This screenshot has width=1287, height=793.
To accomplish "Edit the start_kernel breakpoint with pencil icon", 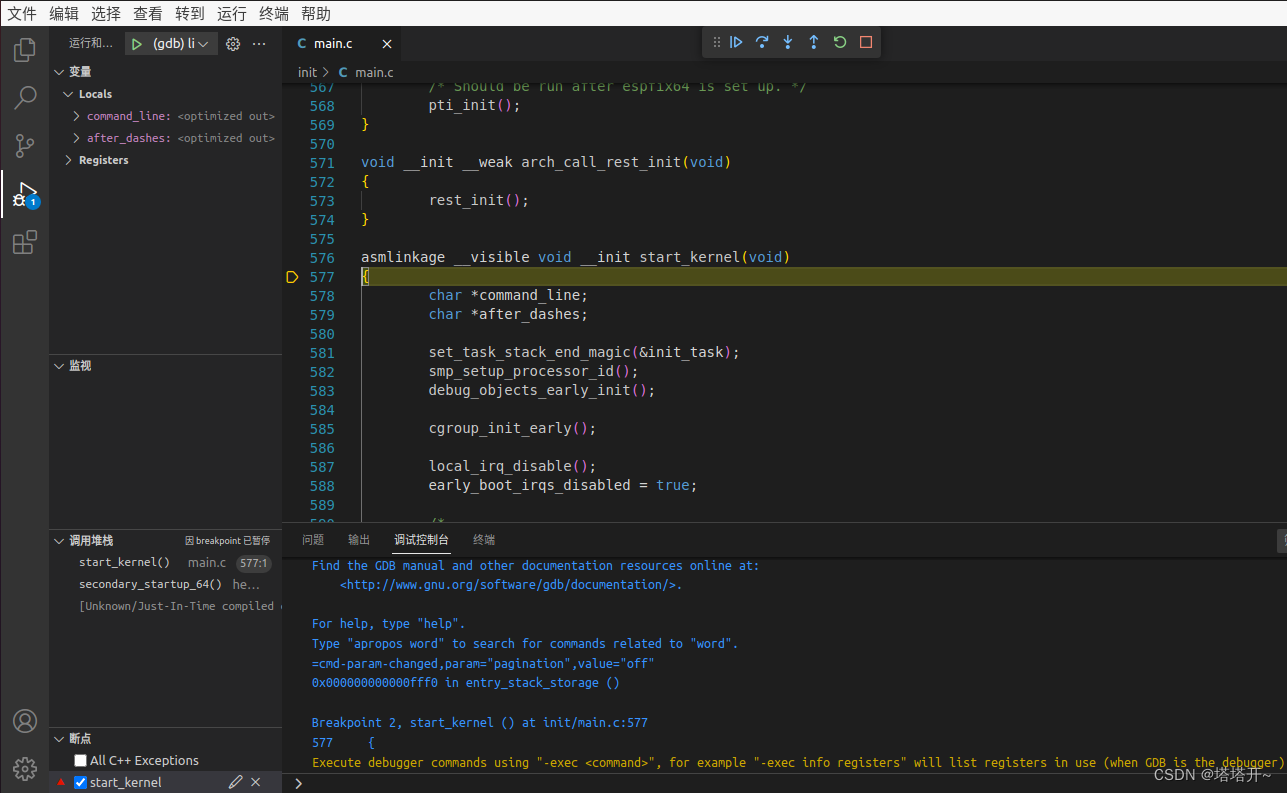I will tap(237, 781).
